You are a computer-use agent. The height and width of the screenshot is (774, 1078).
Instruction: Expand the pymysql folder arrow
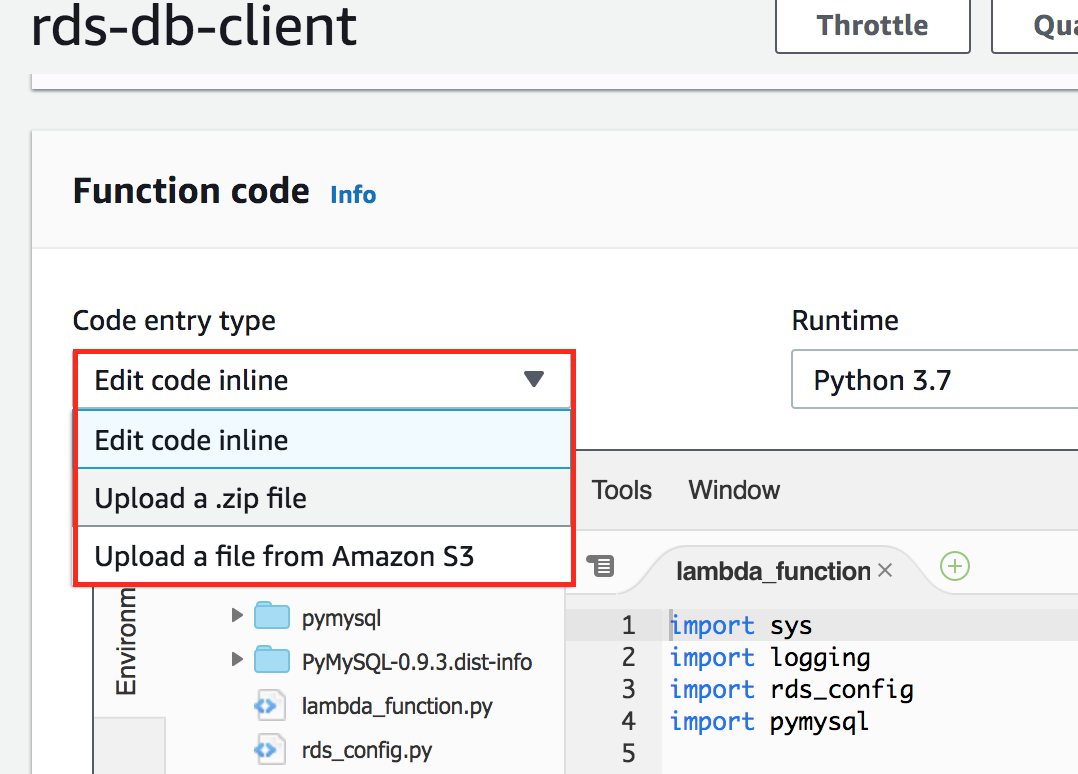pos(237,615)
